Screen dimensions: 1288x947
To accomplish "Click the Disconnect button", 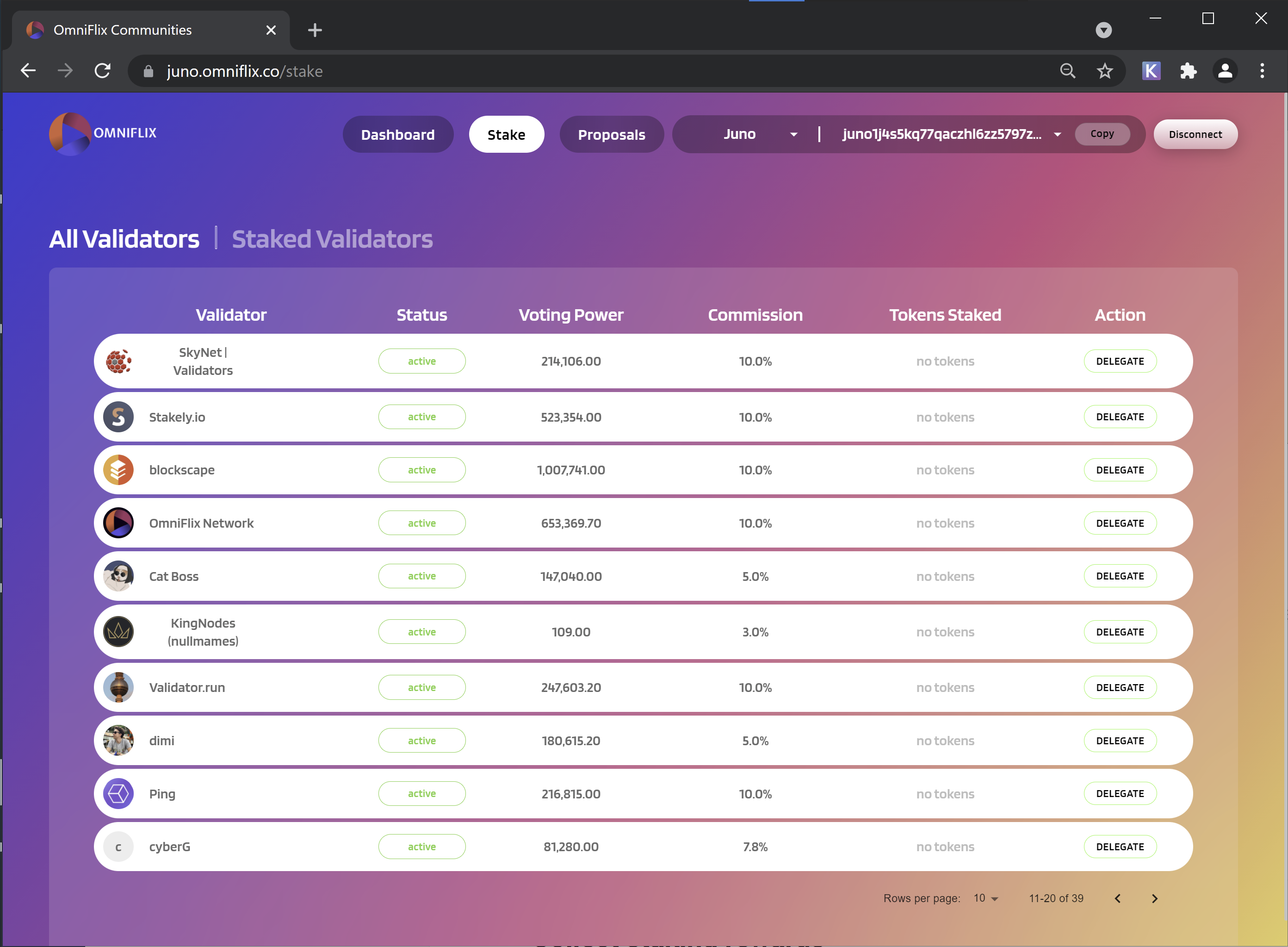I will click(1195, 134).
